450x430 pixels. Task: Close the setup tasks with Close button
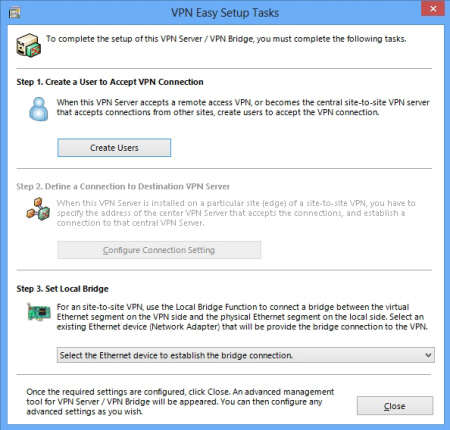point(395,406)
